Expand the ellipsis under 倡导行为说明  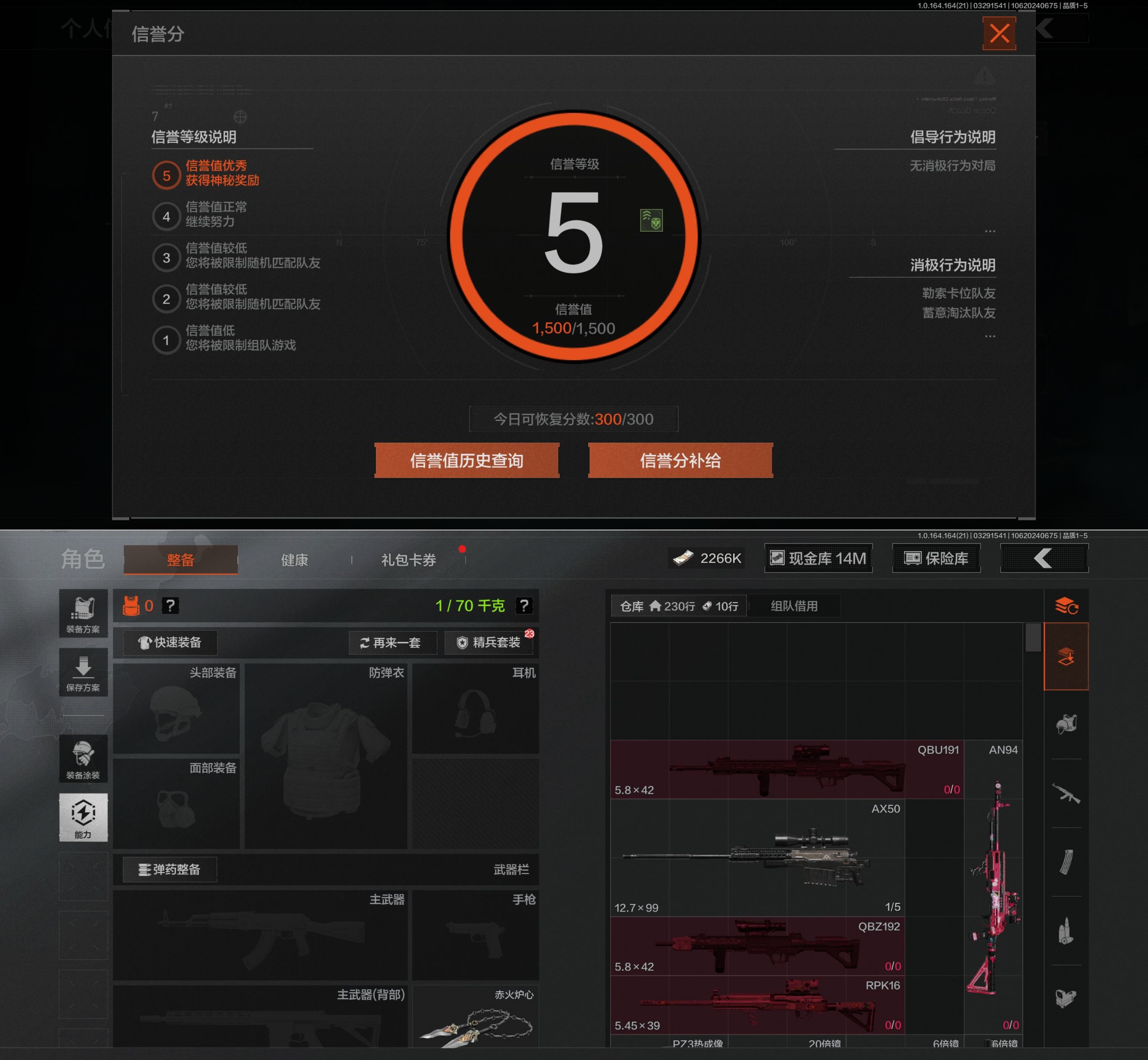pos(990,231)
